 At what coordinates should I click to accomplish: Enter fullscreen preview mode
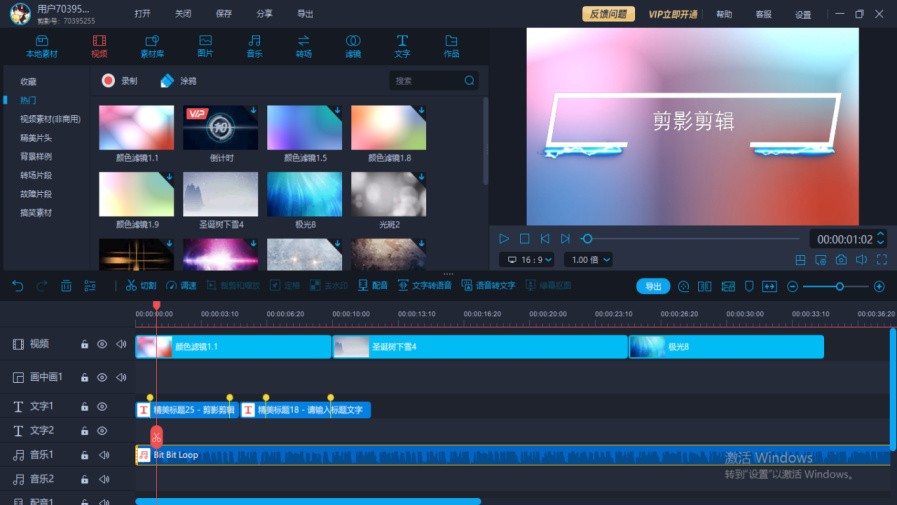pos(881,260)
